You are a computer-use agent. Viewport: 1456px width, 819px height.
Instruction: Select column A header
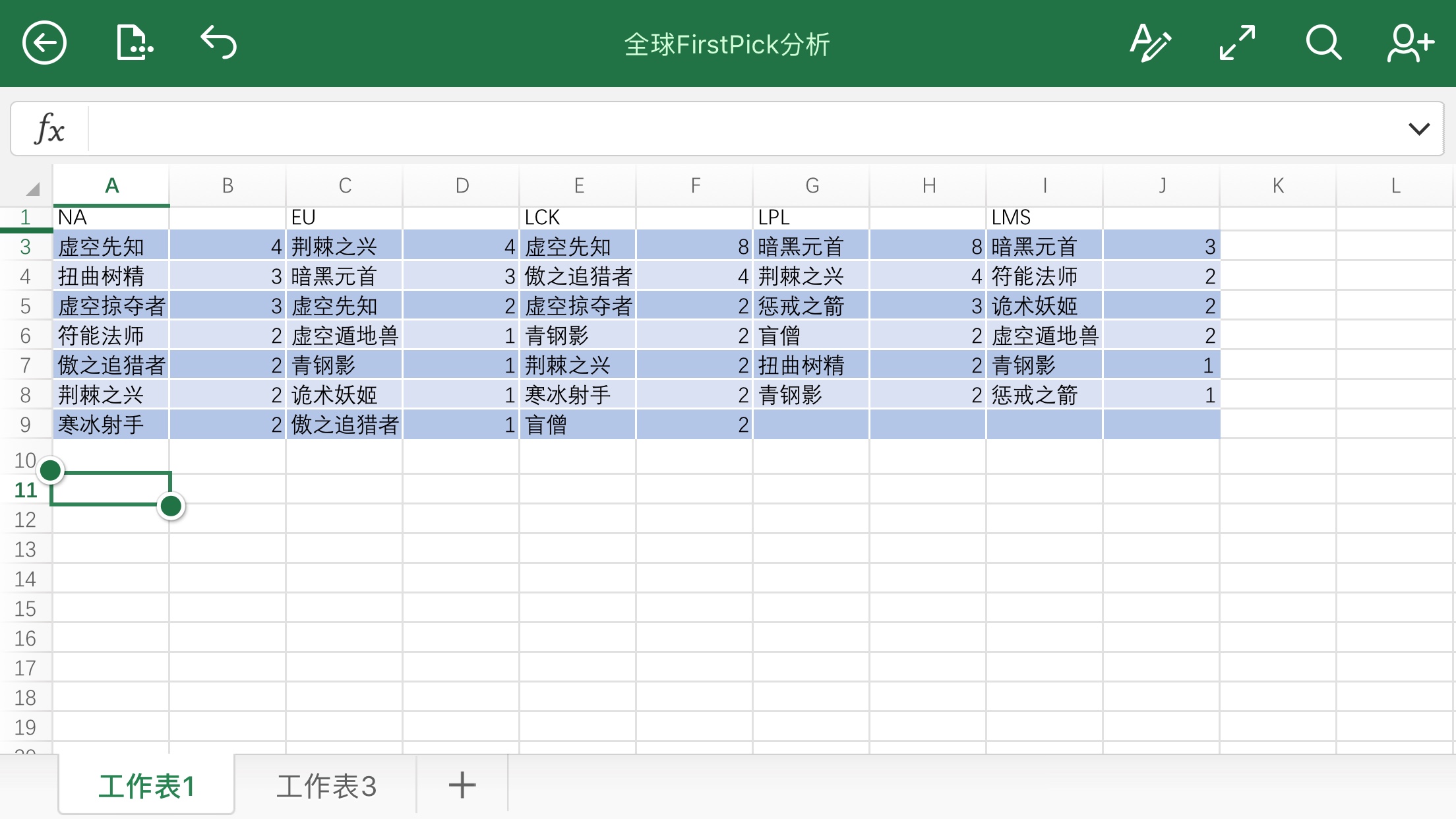(x=111, y=186)
